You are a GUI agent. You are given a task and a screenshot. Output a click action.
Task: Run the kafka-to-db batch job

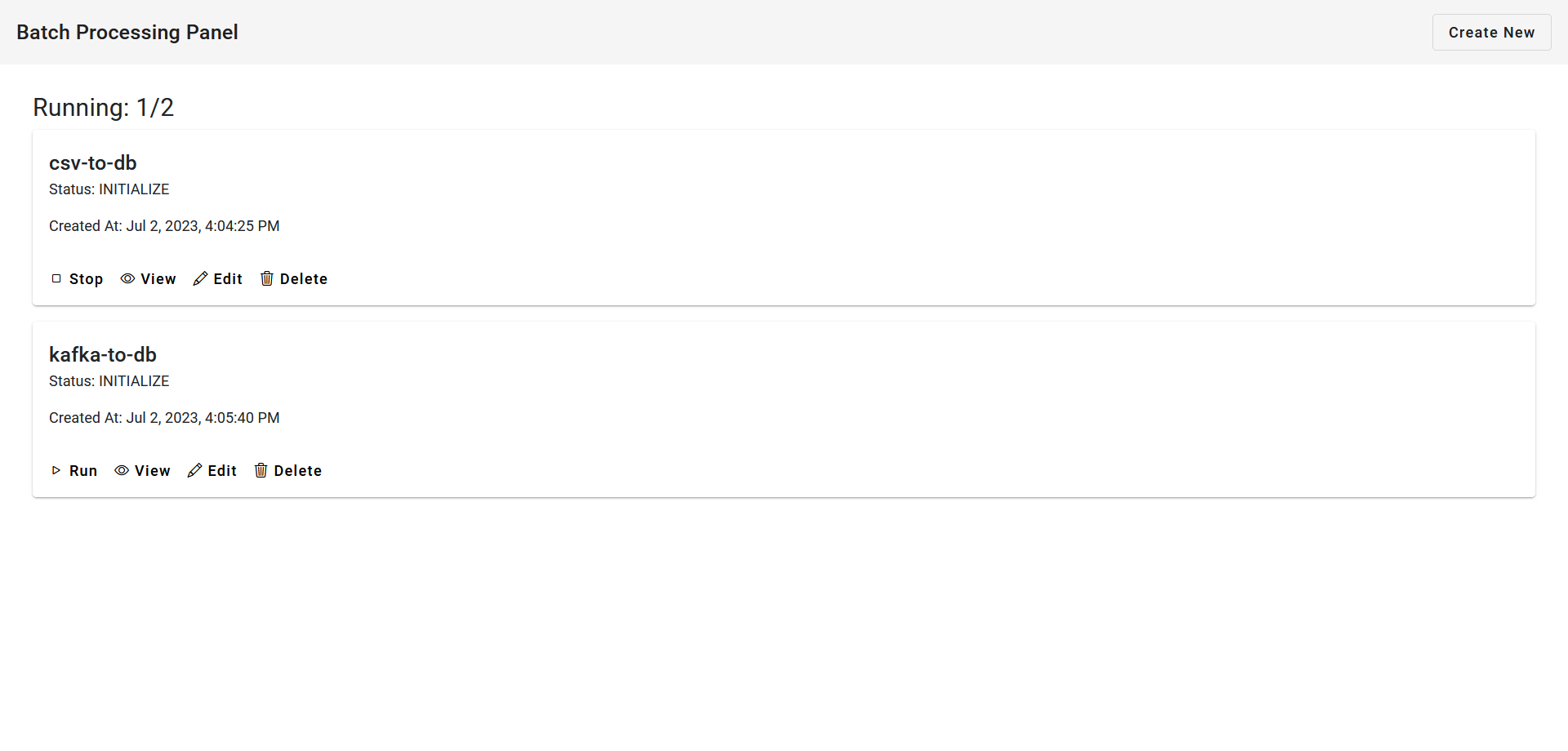coord(73,470)
